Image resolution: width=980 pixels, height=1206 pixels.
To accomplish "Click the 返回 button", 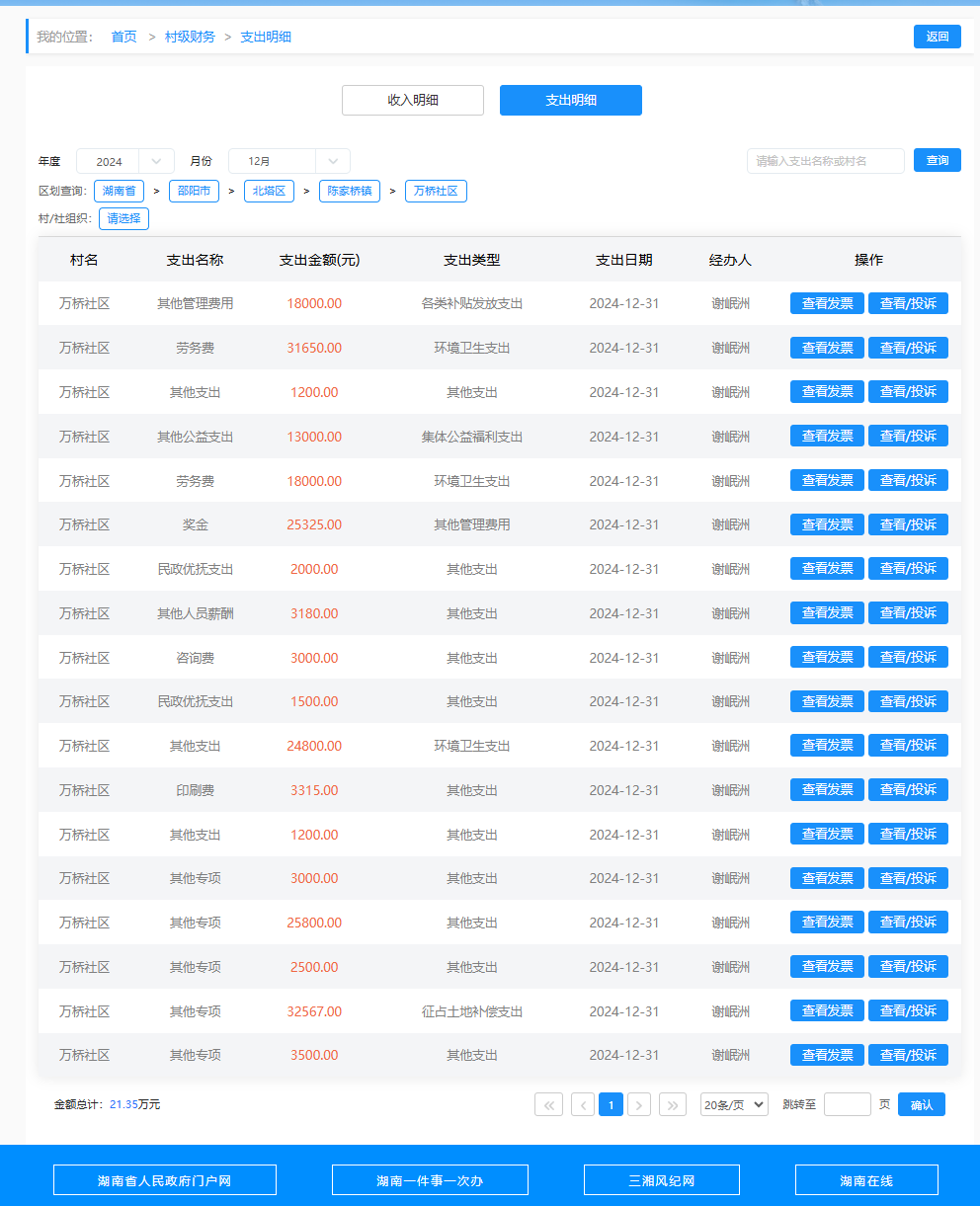I will pyautogui.click(x=937, y=37).
